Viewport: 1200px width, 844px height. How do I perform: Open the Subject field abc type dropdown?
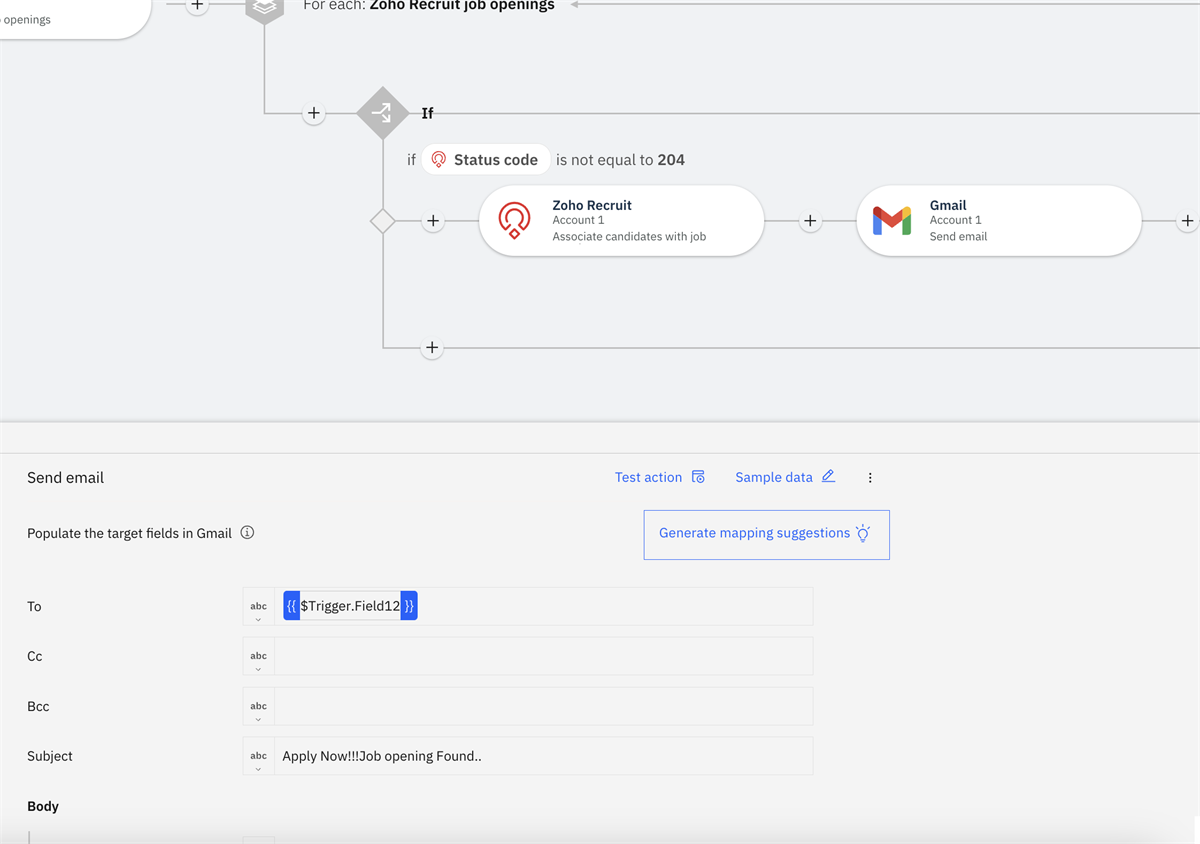(x=258, y=757)
